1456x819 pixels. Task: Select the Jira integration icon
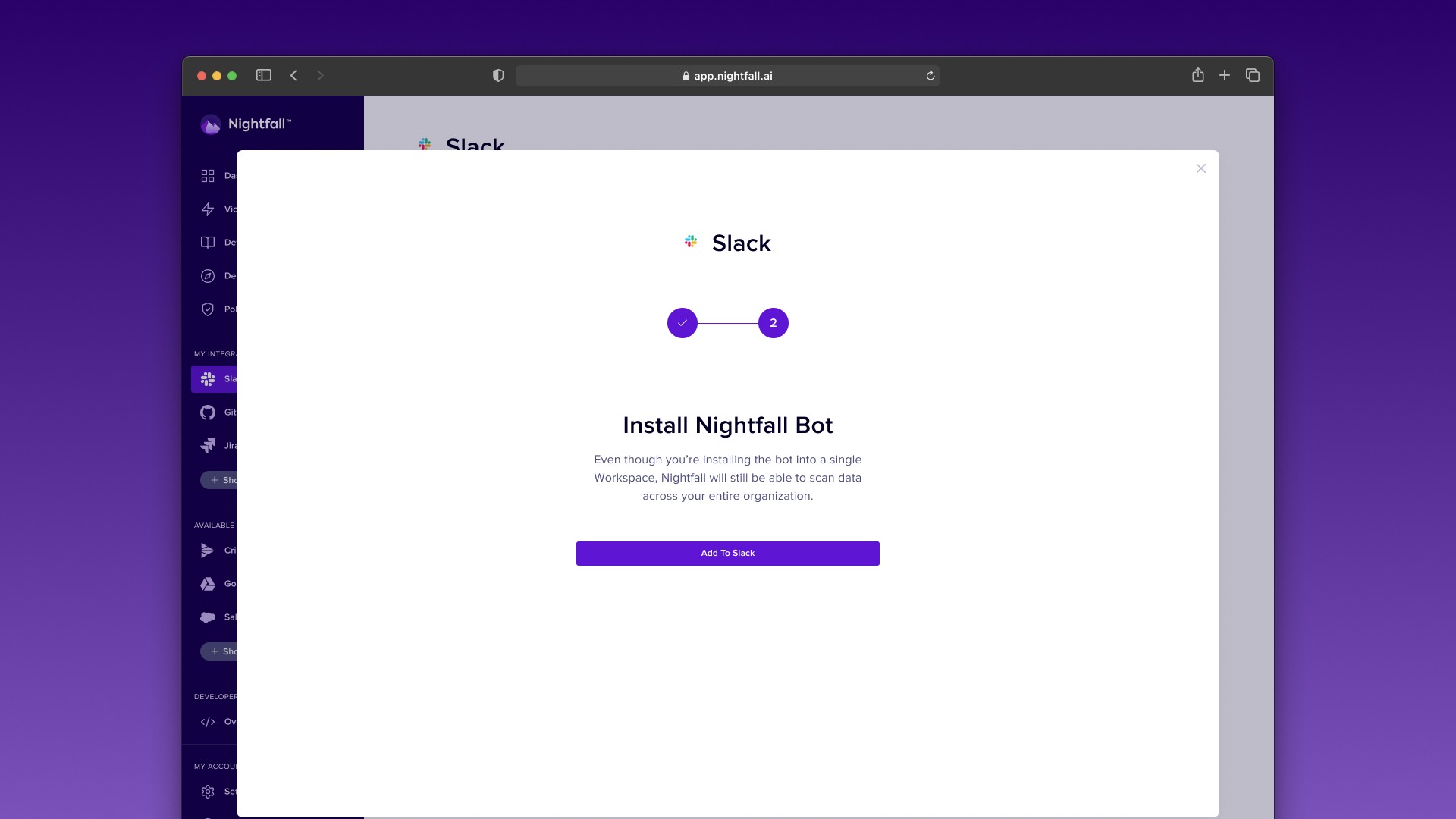[208, 446]
